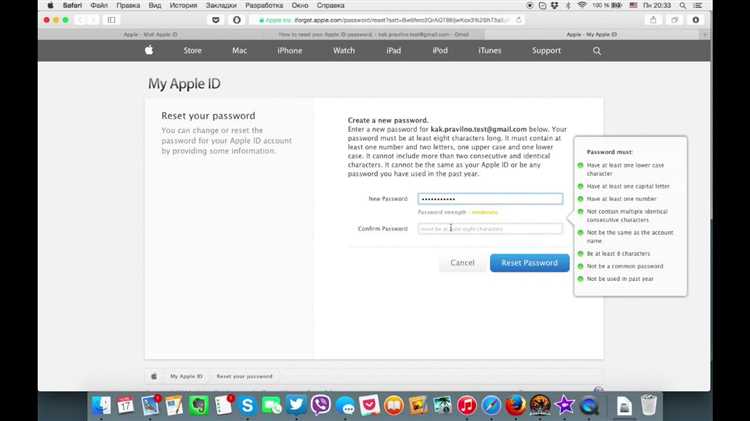Viewport: 750px width, 421px height.
Task: Open the Файл menu
Action: [x=99, y=5]
